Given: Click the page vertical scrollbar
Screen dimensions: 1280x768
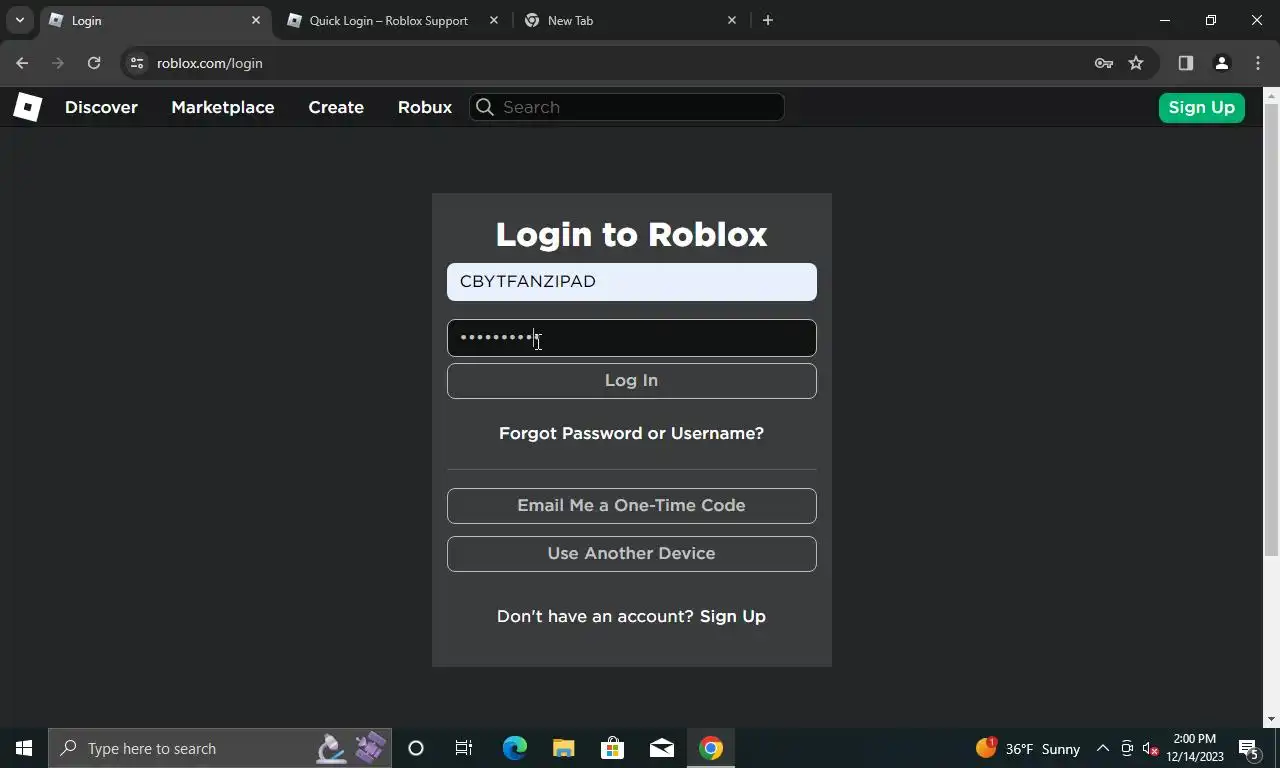Looking at the screenshot, I should [x=1271, y=330].
